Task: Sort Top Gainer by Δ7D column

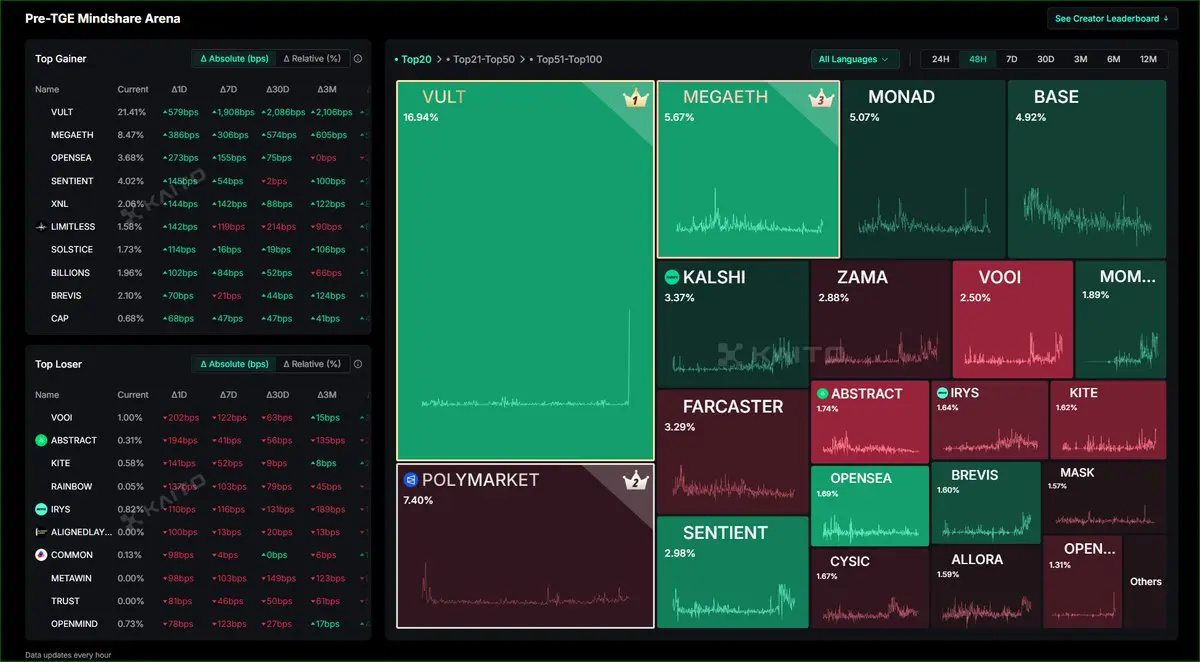Action: pyautogui.click(x=228, y=89)
